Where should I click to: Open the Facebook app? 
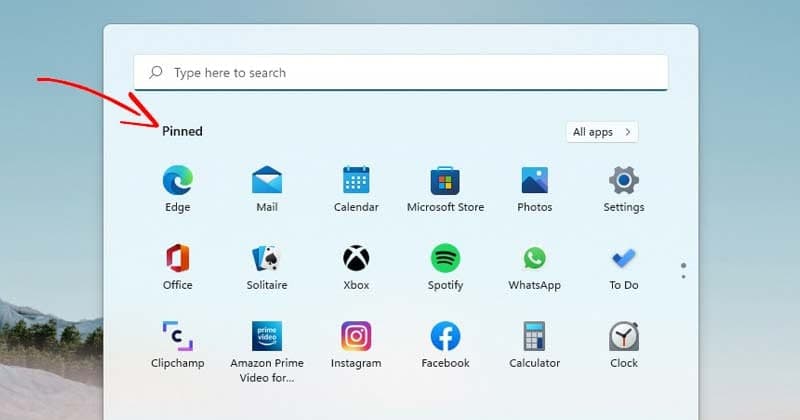[x=445, y=344]
